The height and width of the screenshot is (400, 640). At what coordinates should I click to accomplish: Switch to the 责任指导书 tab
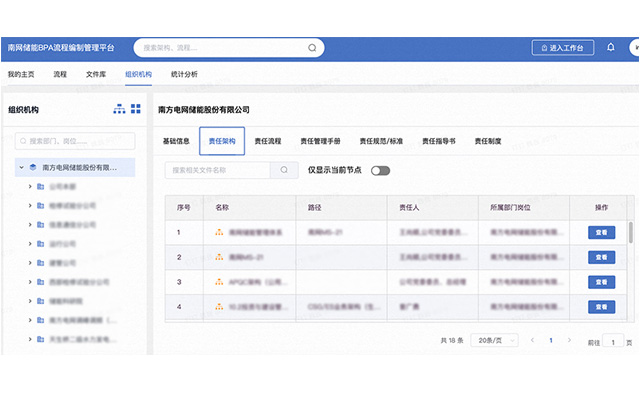[x=439, y=141]
